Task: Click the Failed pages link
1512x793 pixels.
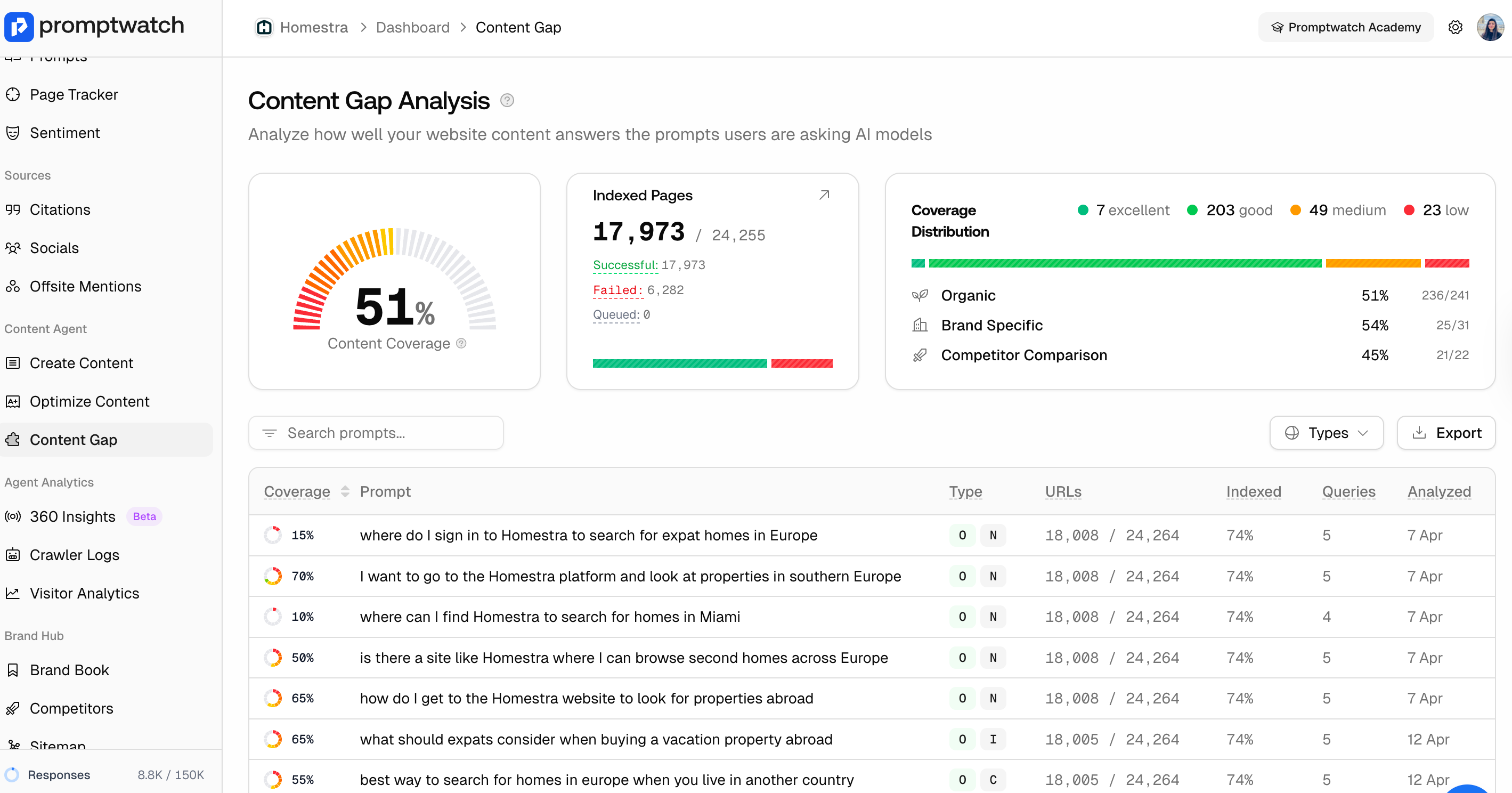Action: (x=618, y=290)
